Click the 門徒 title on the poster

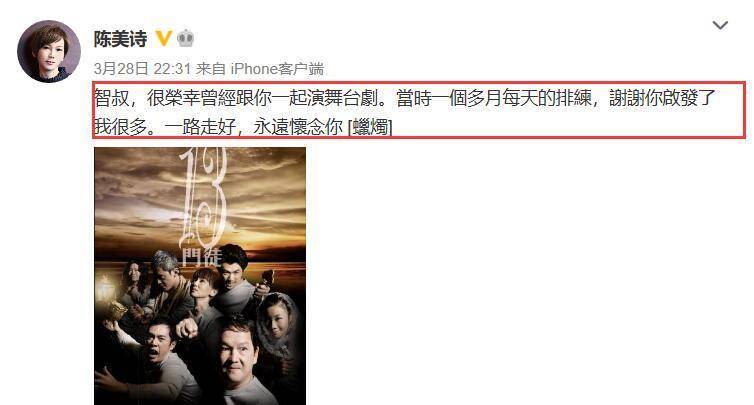[201, 257]
